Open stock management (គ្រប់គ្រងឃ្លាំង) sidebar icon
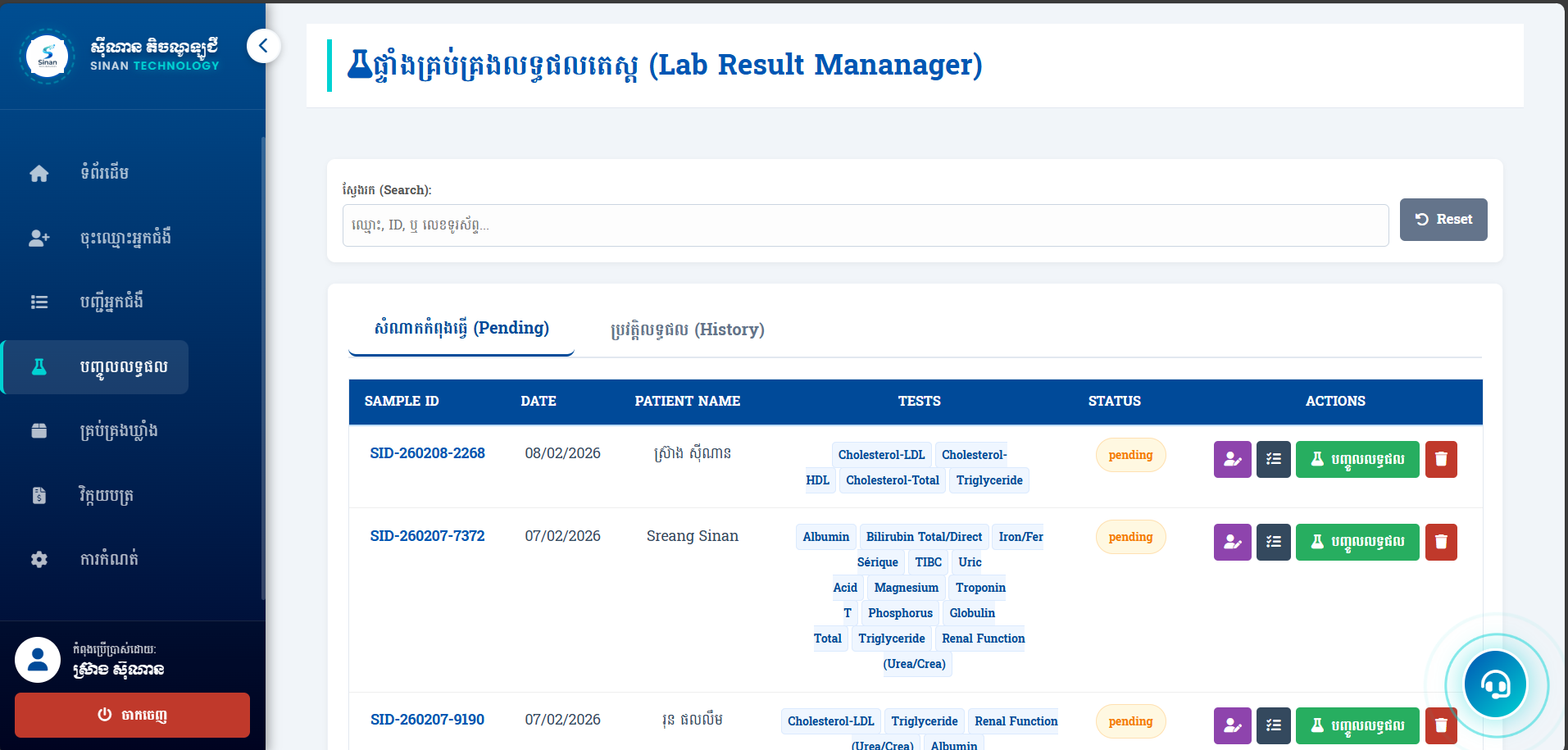The height and width of the screenshot is (750, 1568). [x=39, y=430]
